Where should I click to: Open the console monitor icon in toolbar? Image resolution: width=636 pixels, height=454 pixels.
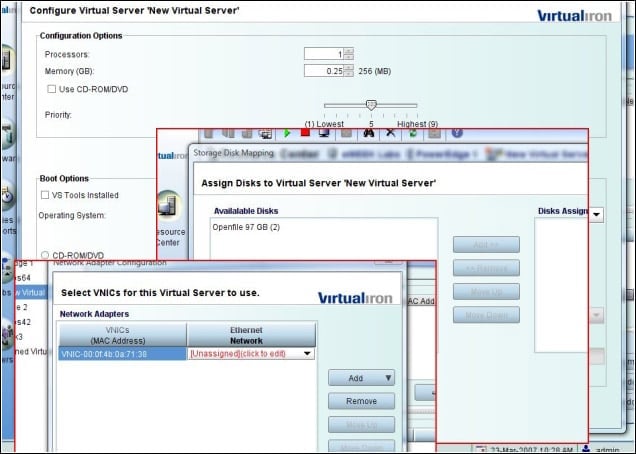click(x=324, y=133)
